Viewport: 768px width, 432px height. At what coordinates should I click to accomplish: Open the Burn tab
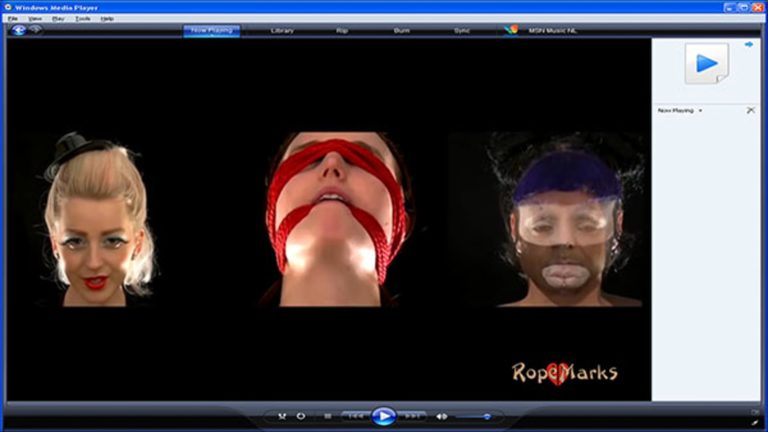[401, 31]
